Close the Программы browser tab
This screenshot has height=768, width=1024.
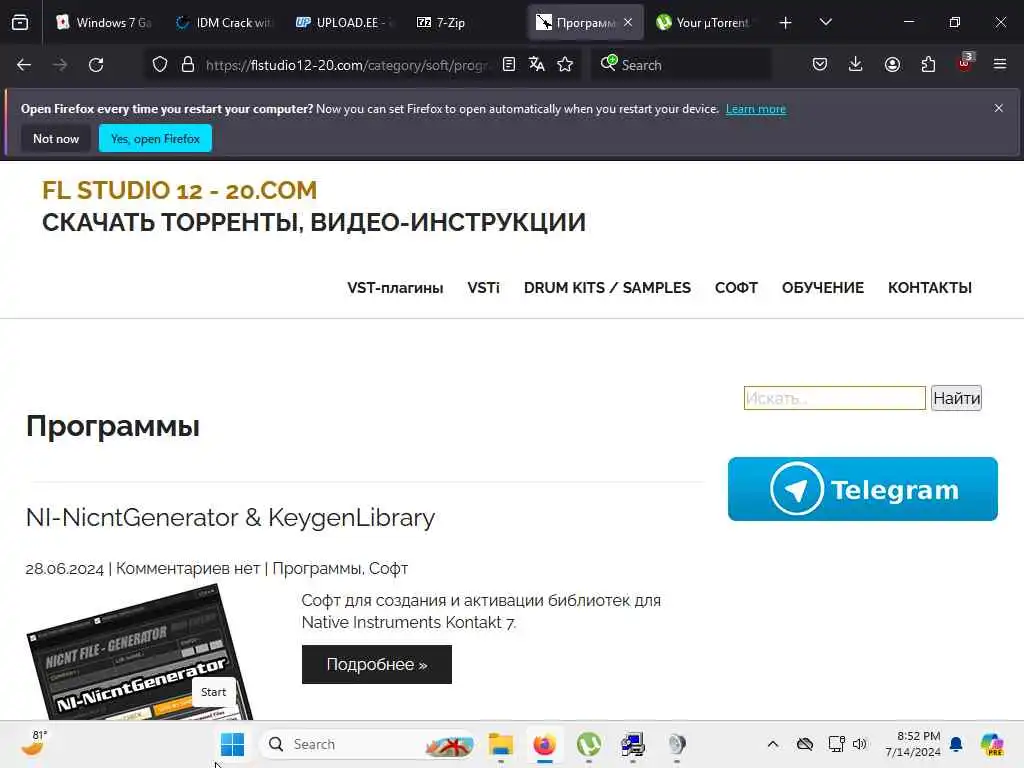point(628,23)
